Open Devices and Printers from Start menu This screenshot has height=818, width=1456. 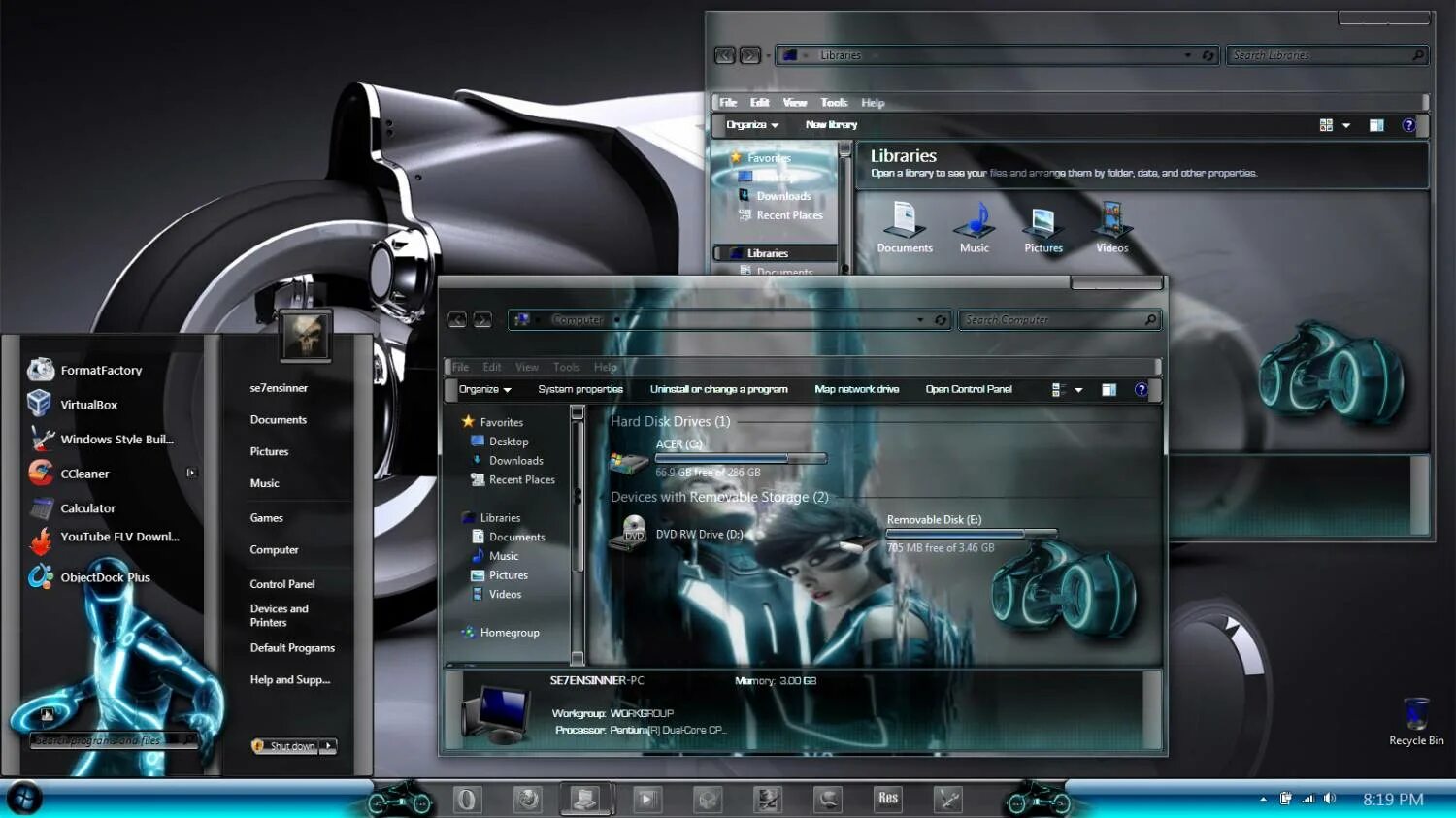click(x=280, y=615)
